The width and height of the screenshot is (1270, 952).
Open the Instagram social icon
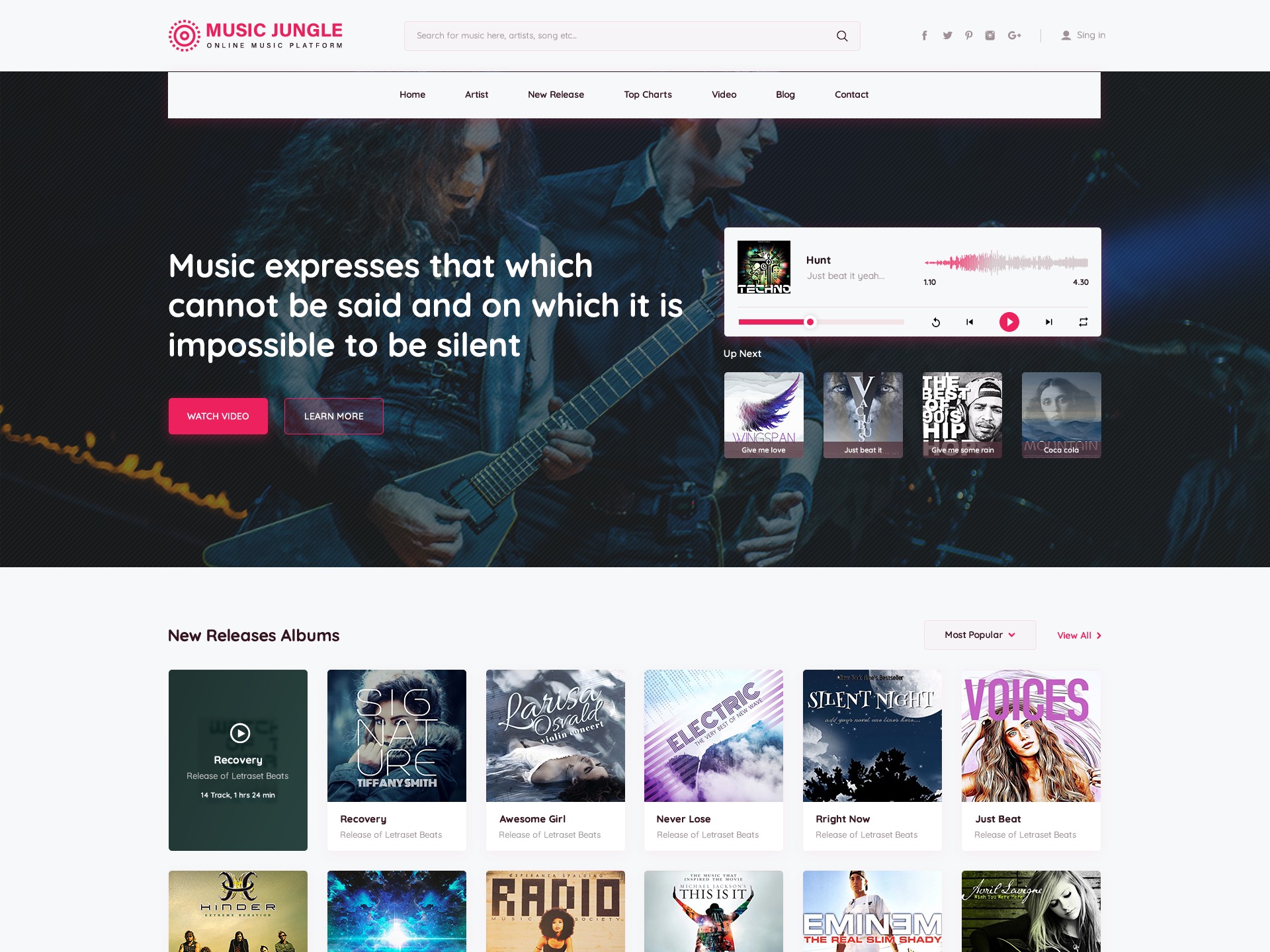coord(990,36)
